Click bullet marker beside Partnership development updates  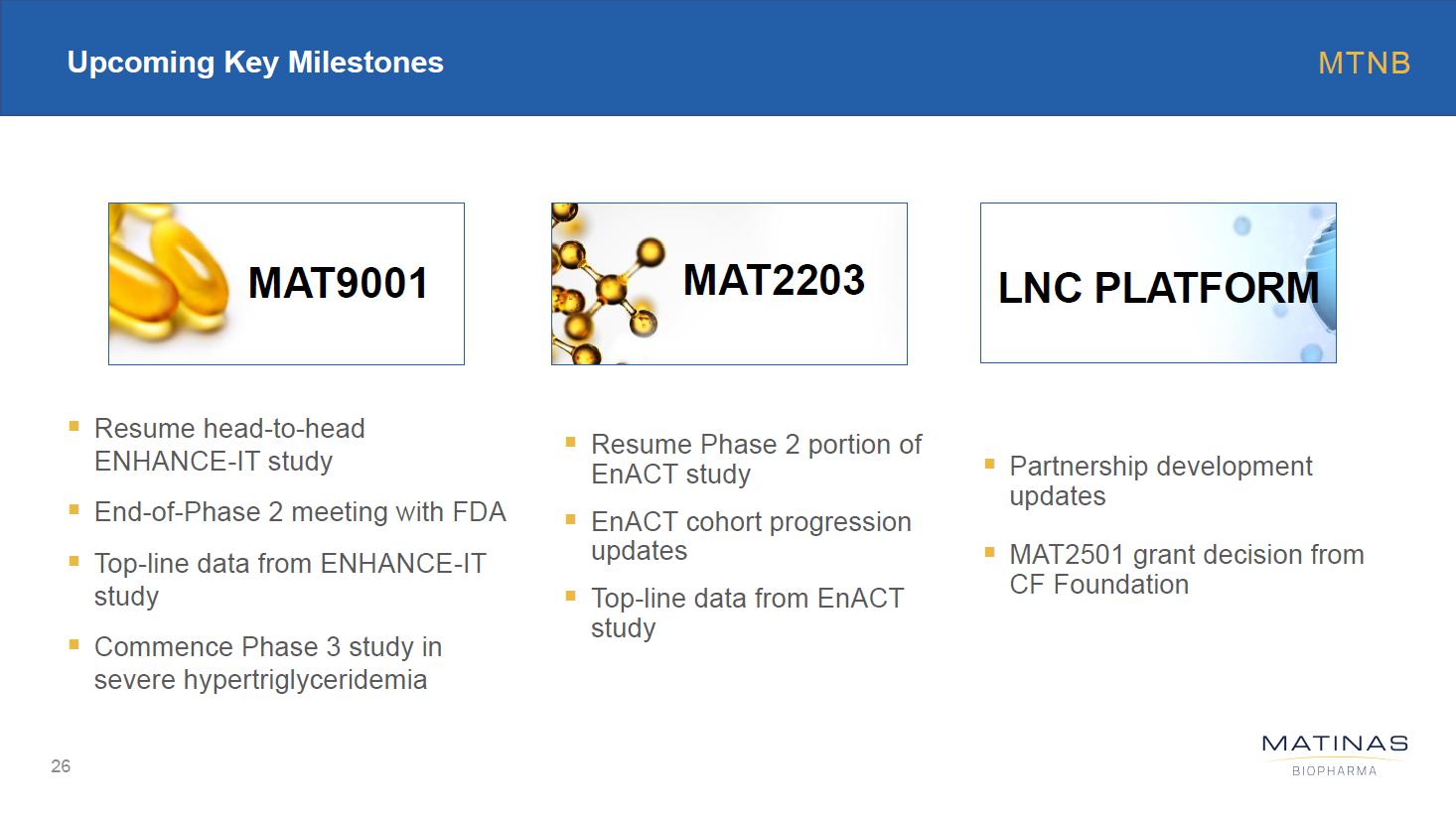(x=989, y=464)
